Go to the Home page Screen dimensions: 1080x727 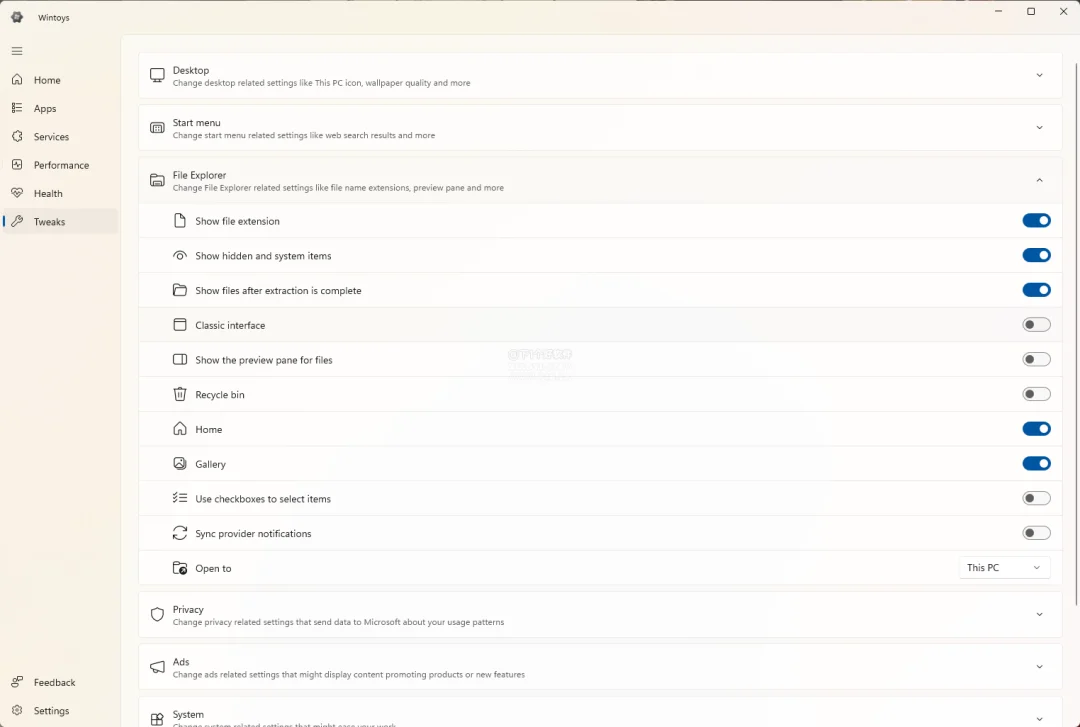[x=61, y=80]
